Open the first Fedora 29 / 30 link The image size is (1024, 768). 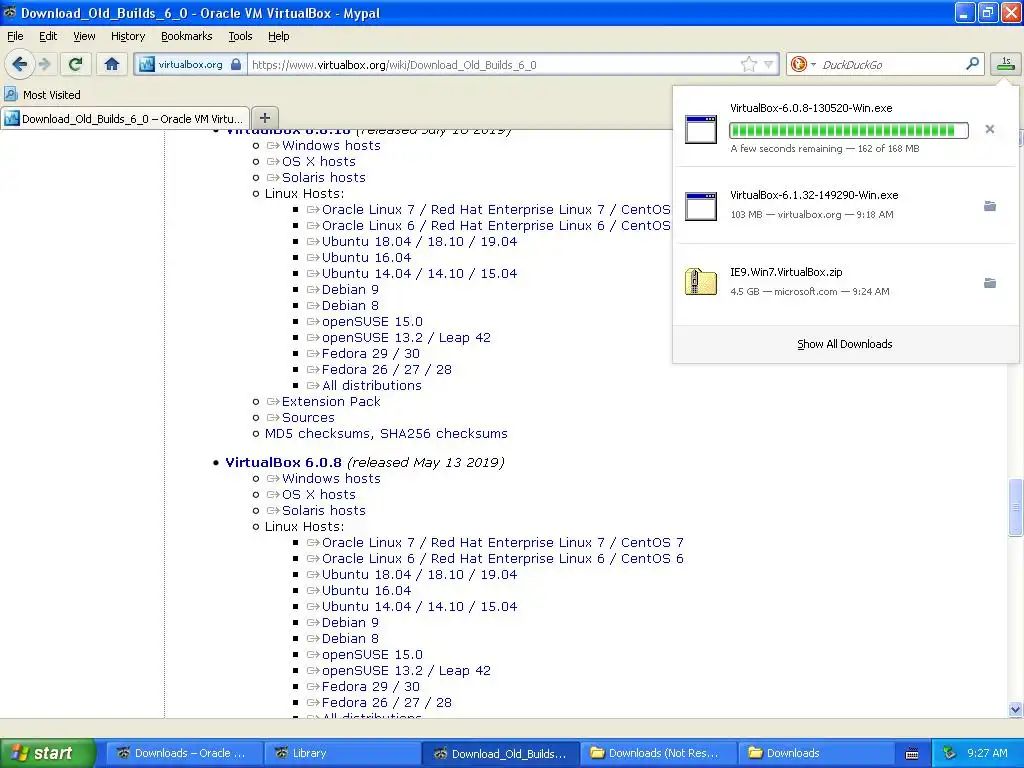[370, 353]
